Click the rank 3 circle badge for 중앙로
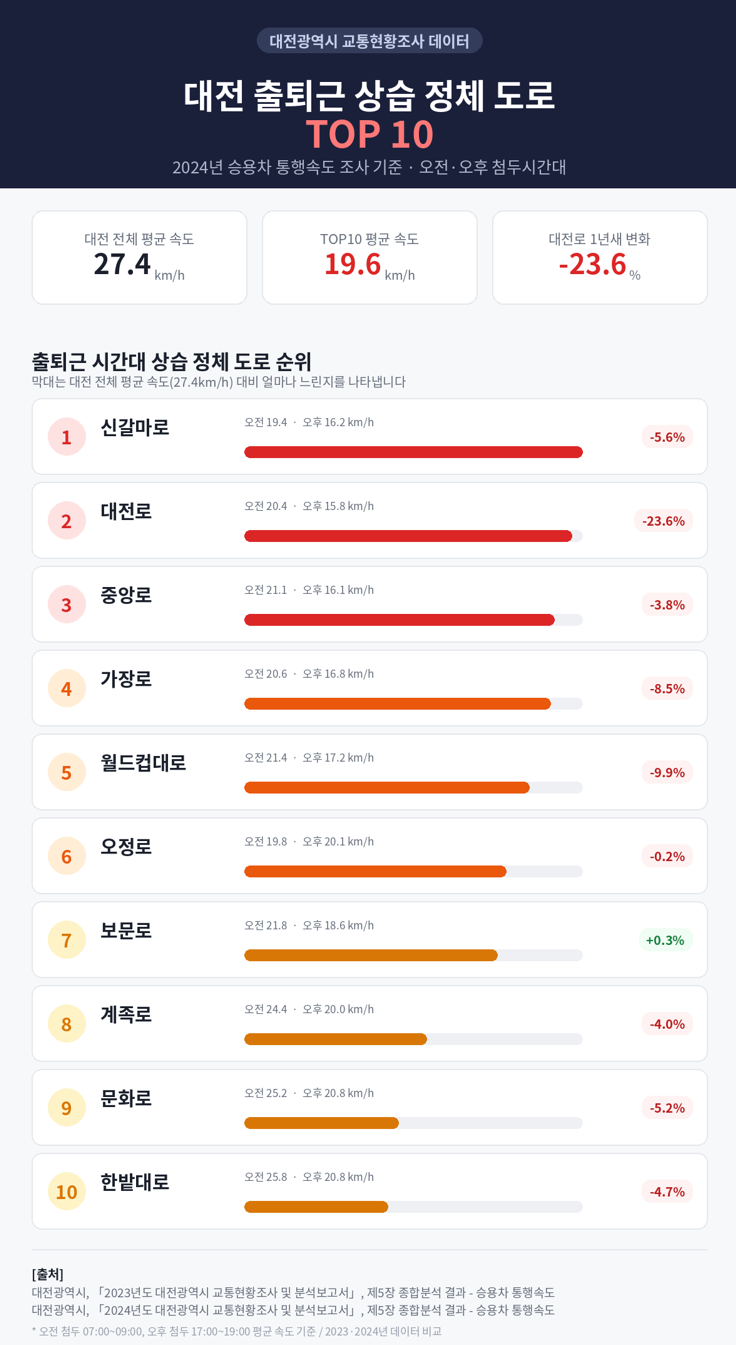This screenshot has height=1345, width=736. pyautogui.click(x=67, y=605)
